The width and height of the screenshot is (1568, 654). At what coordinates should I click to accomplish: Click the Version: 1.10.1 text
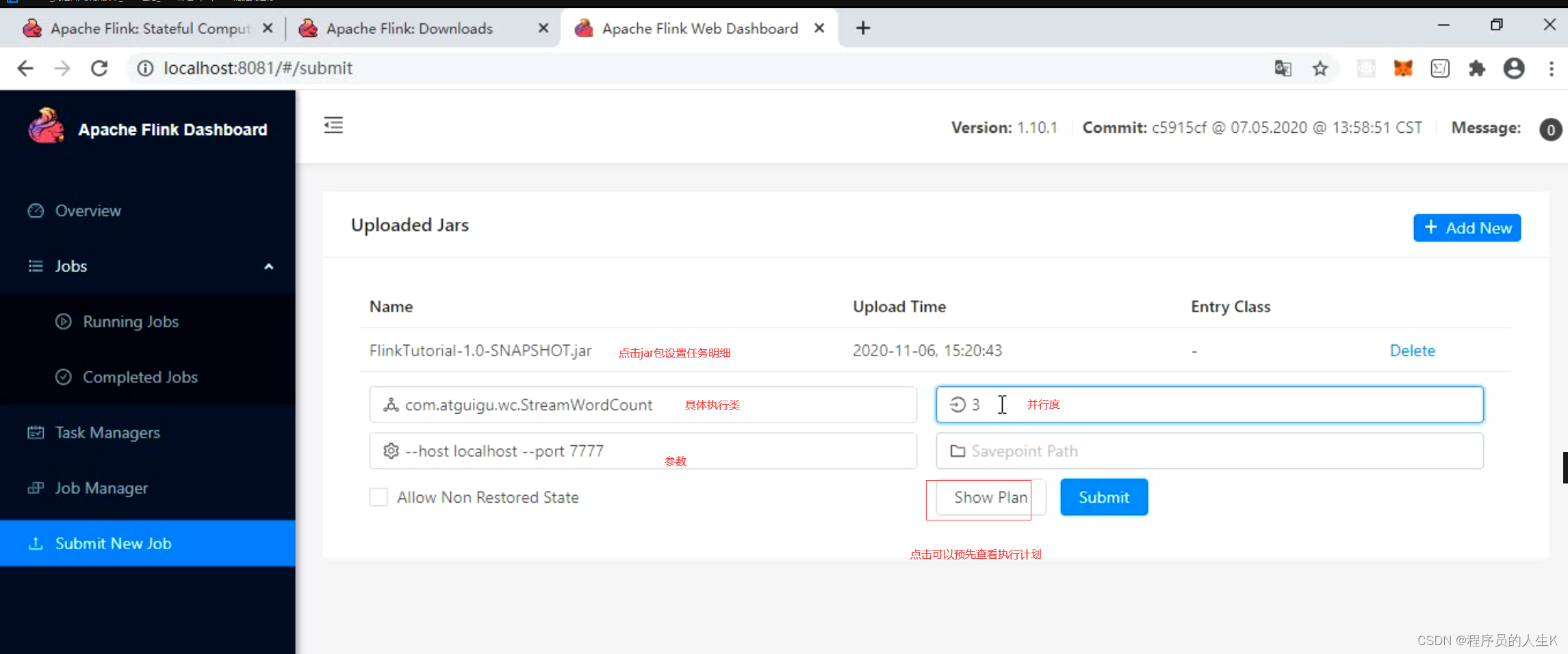click(x=1004, y=128)
